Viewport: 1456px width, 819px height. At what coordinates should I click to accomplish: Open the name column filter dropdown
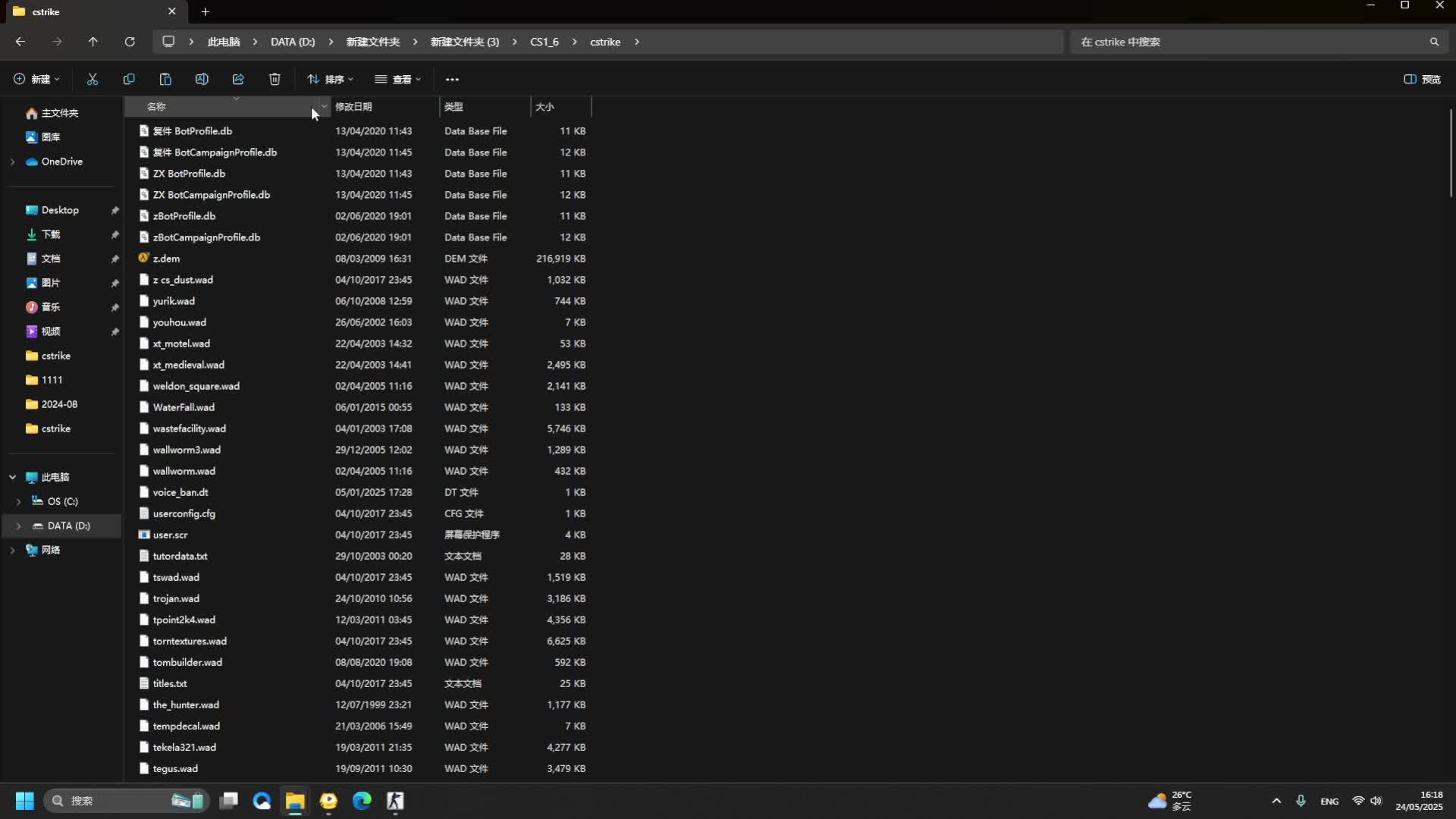pyautogui.click(x=324, y=107)
